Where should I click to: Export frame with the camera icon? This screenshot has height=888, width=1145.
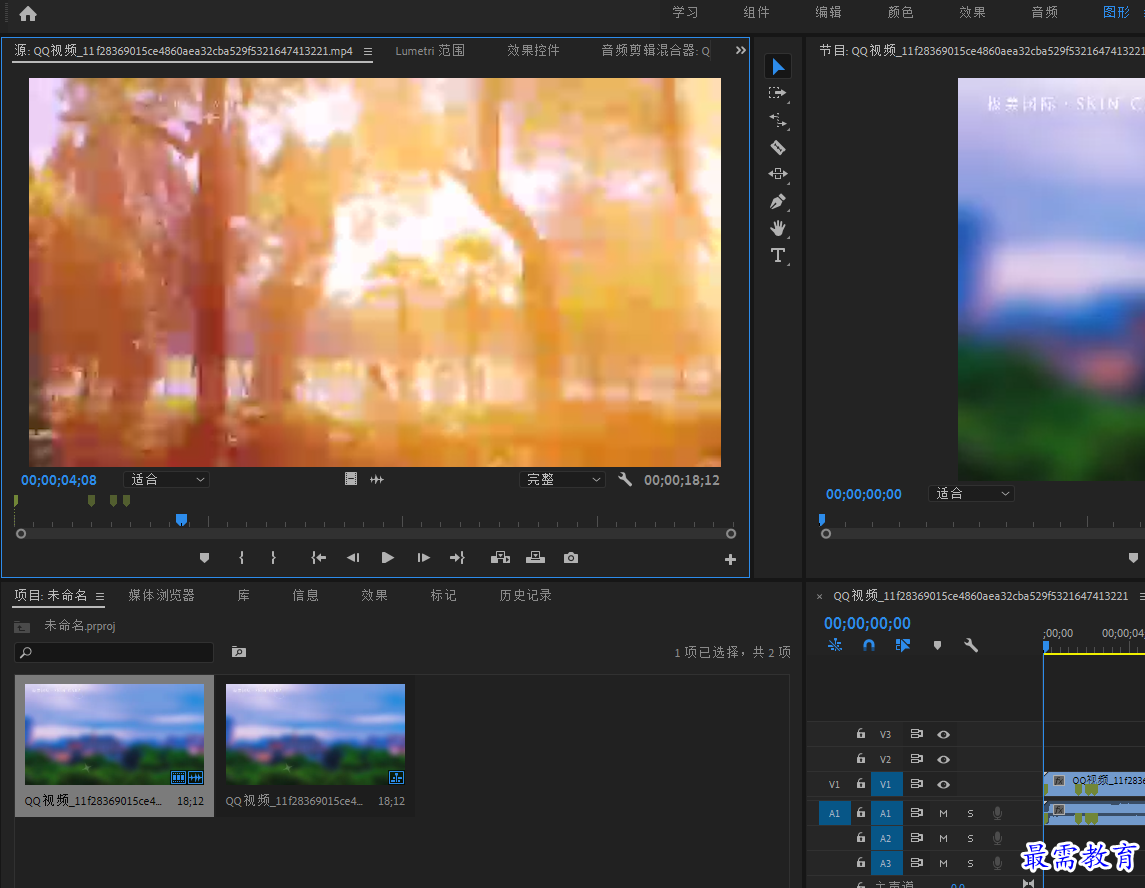click(571, 558)
